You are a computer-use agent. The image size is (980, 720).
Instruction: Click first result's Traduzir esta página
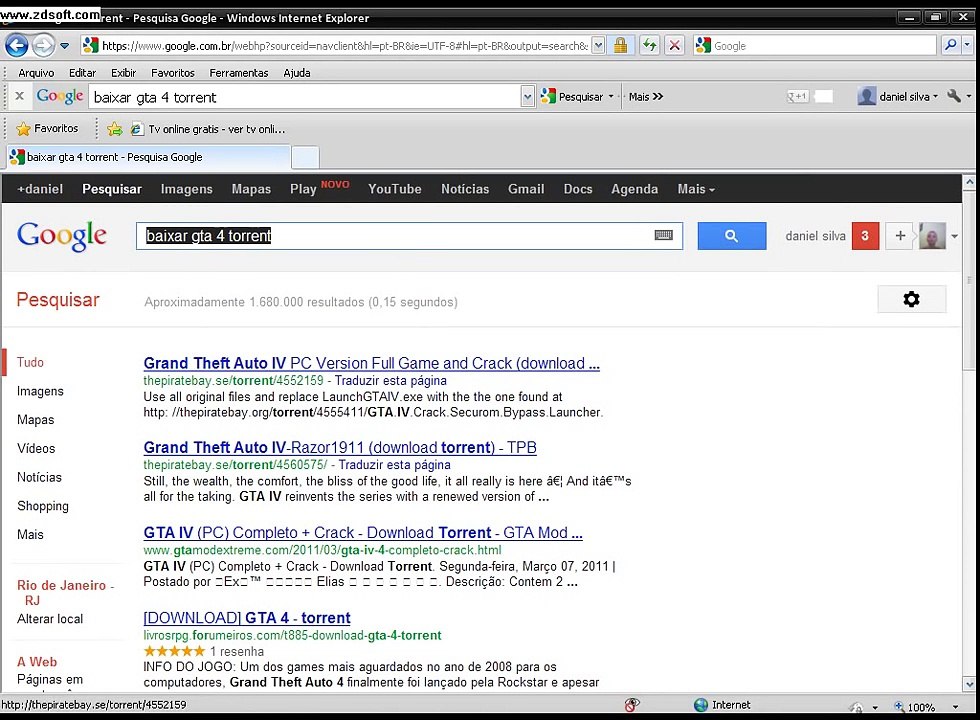pyautogui.click(x=391, y=380)
